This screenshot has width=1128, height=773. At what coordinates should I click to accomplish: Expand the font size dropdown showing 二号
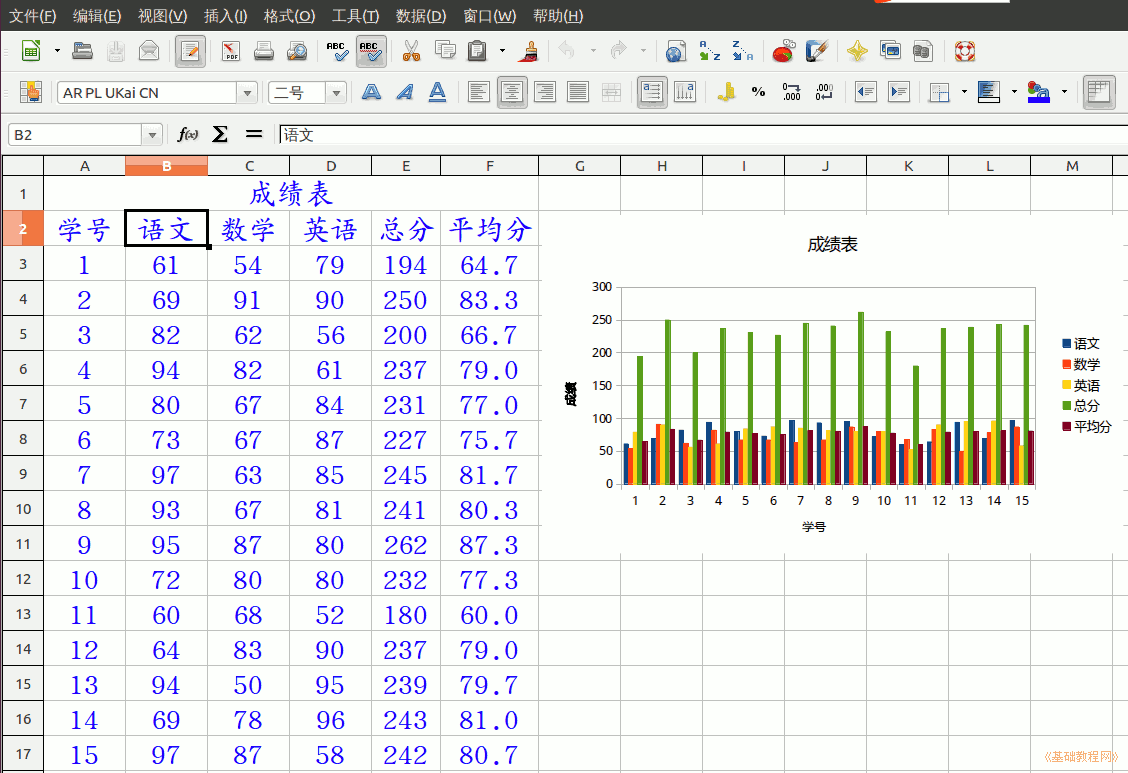[336, 93]
